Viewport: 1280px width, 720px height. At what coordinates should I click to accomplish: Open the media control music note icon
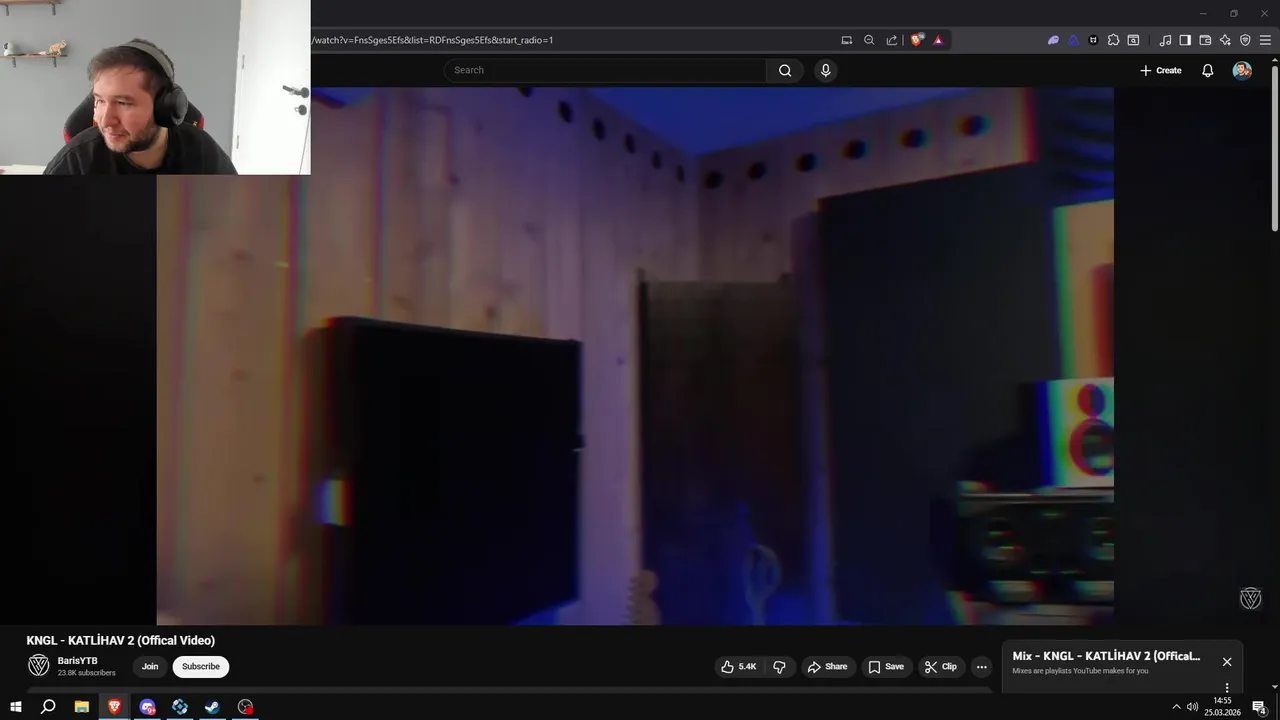[1165, 40]
